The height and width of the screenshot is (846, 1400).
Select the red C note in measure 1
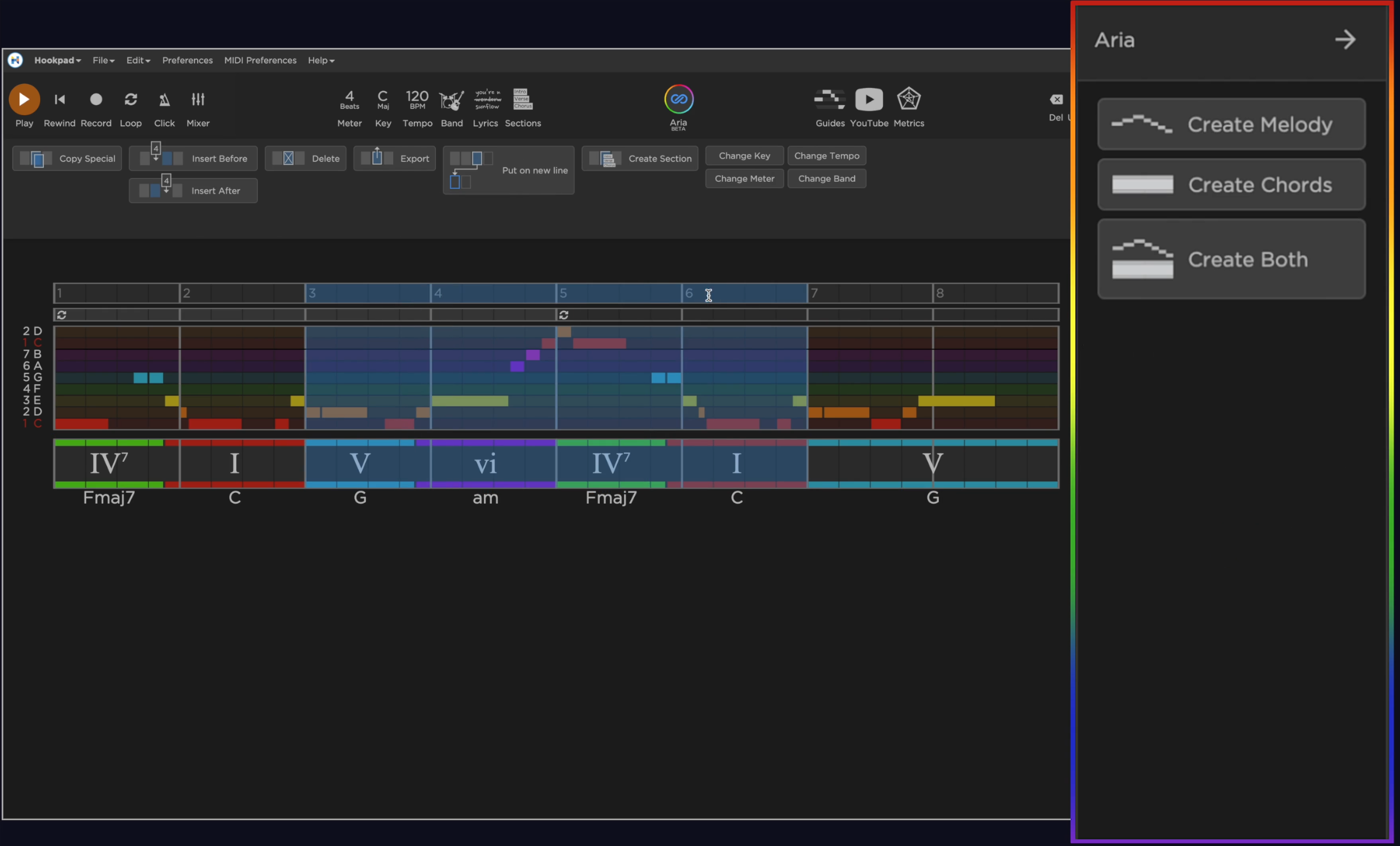[x=81, y=423]
